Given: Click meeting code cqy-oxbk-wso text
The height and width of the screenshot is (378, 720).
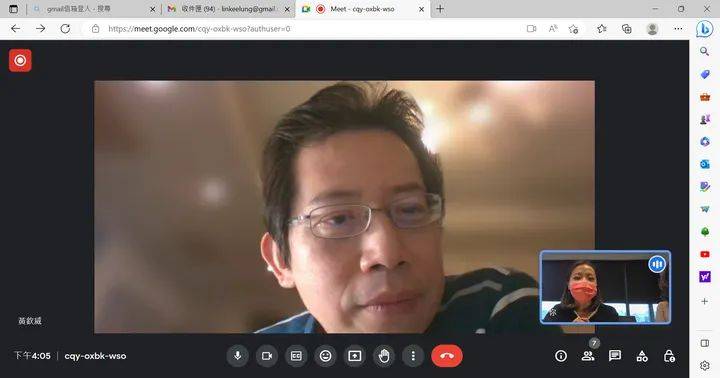Looking at the screenshot, I should tap(95, 356).
